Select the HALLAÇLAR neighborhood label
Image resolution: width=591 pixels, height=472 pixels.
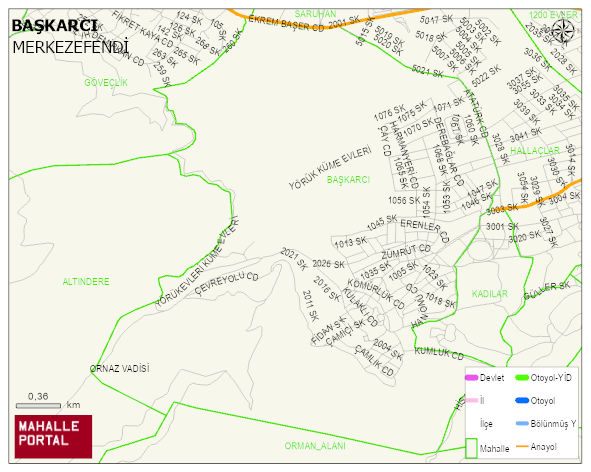click(x=535, y=150)
